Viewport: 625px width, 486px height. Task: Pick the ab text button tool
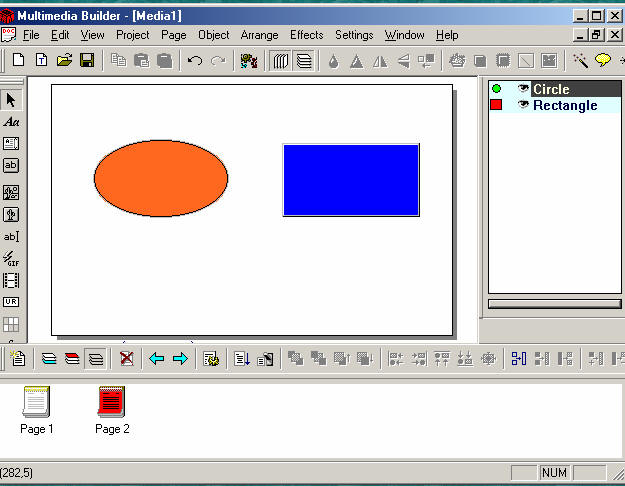11,165
